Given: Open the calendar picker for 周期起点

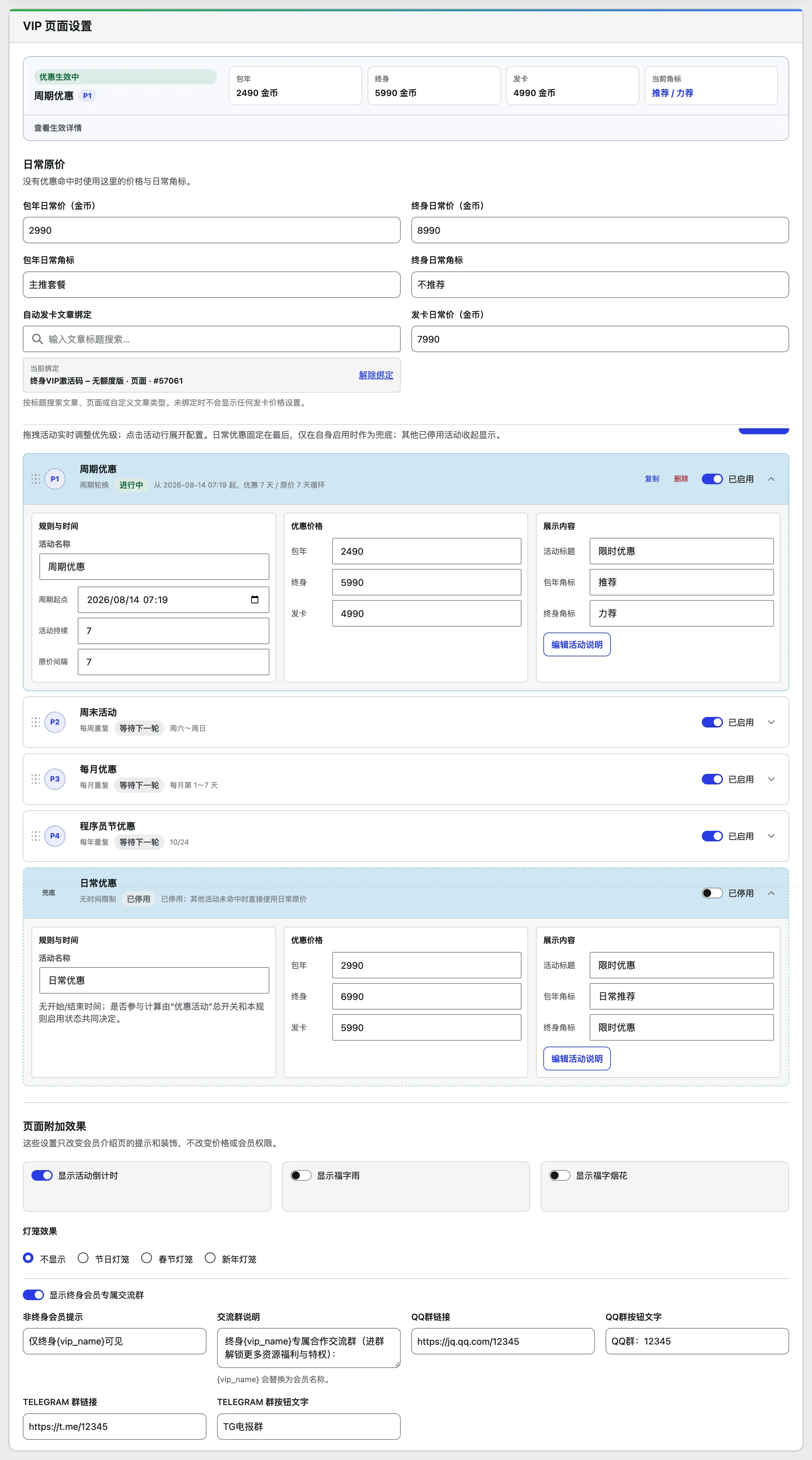Looking at the screenshot, I should pyautogui.click(x=254, y=600).
